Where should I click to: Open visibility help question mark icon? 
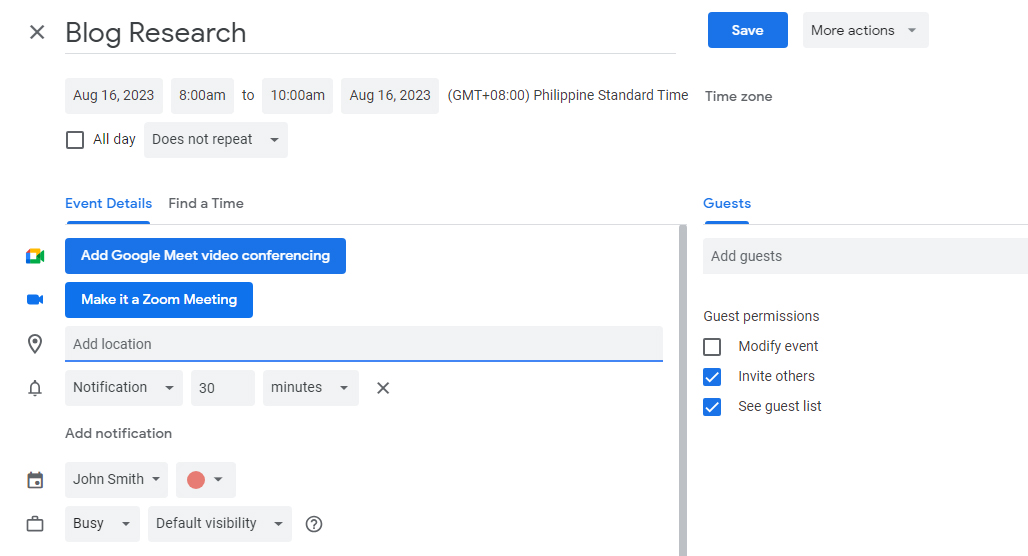coord(314,524)
